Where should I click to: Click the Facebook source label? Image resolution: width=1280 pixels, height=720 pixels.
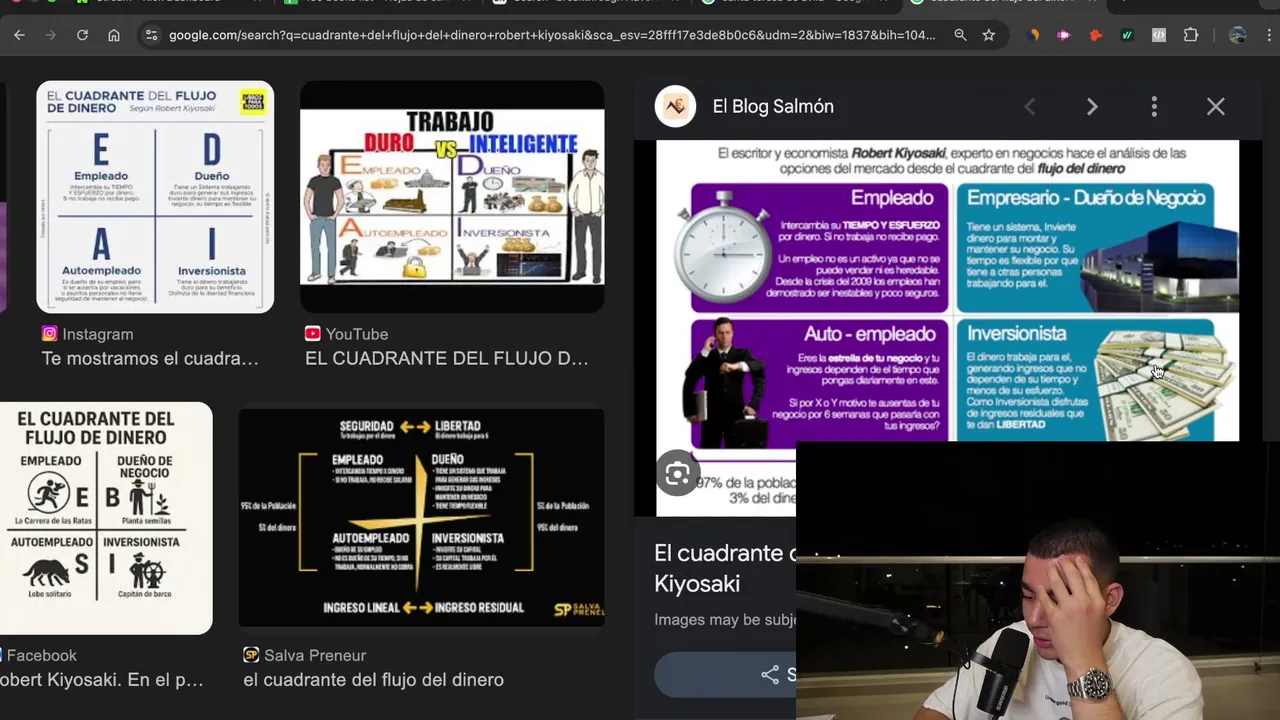coord(41,655)
